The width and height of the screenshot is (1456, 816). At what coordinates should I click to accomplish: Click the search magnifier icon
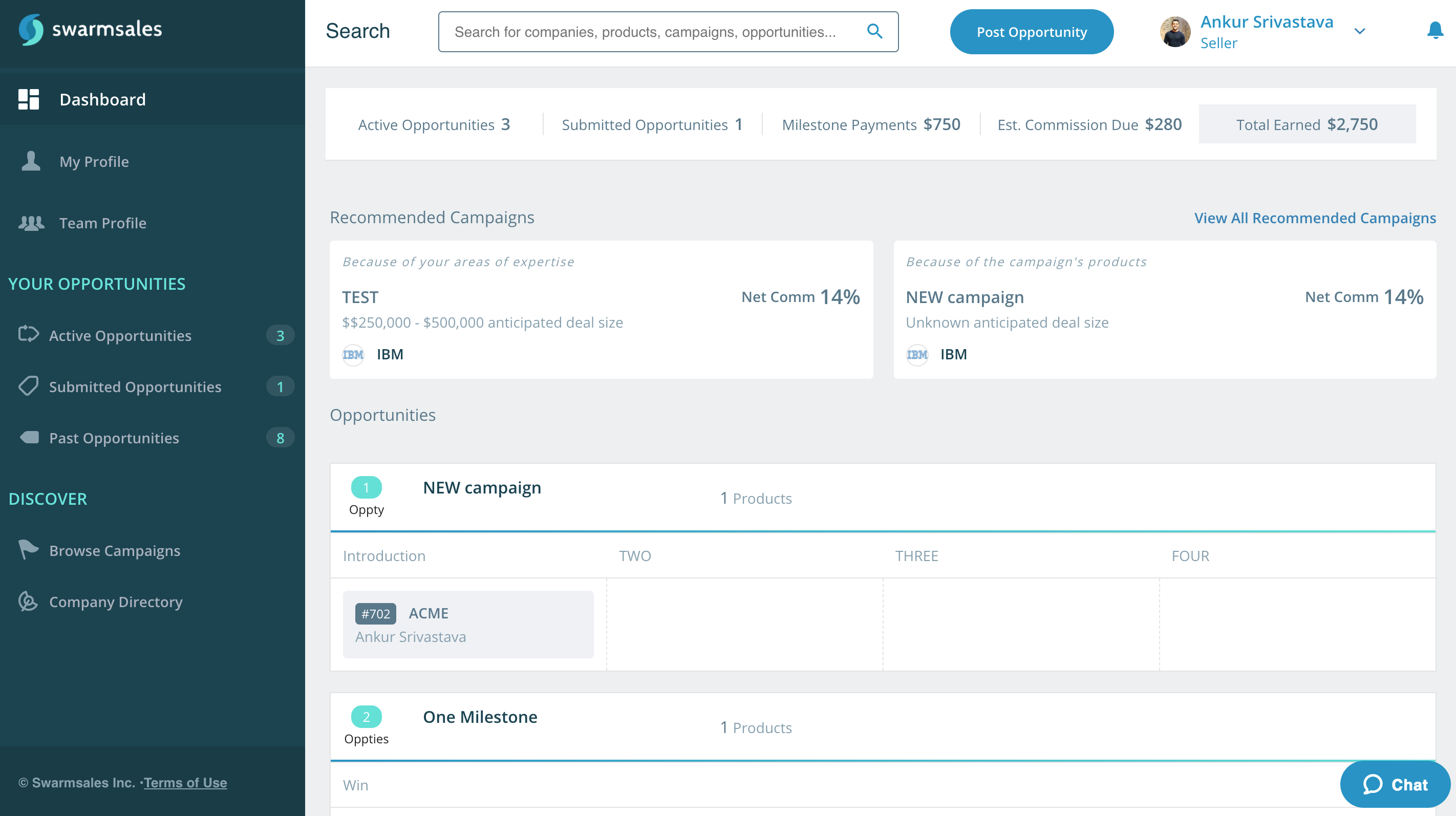coord(874,32)
